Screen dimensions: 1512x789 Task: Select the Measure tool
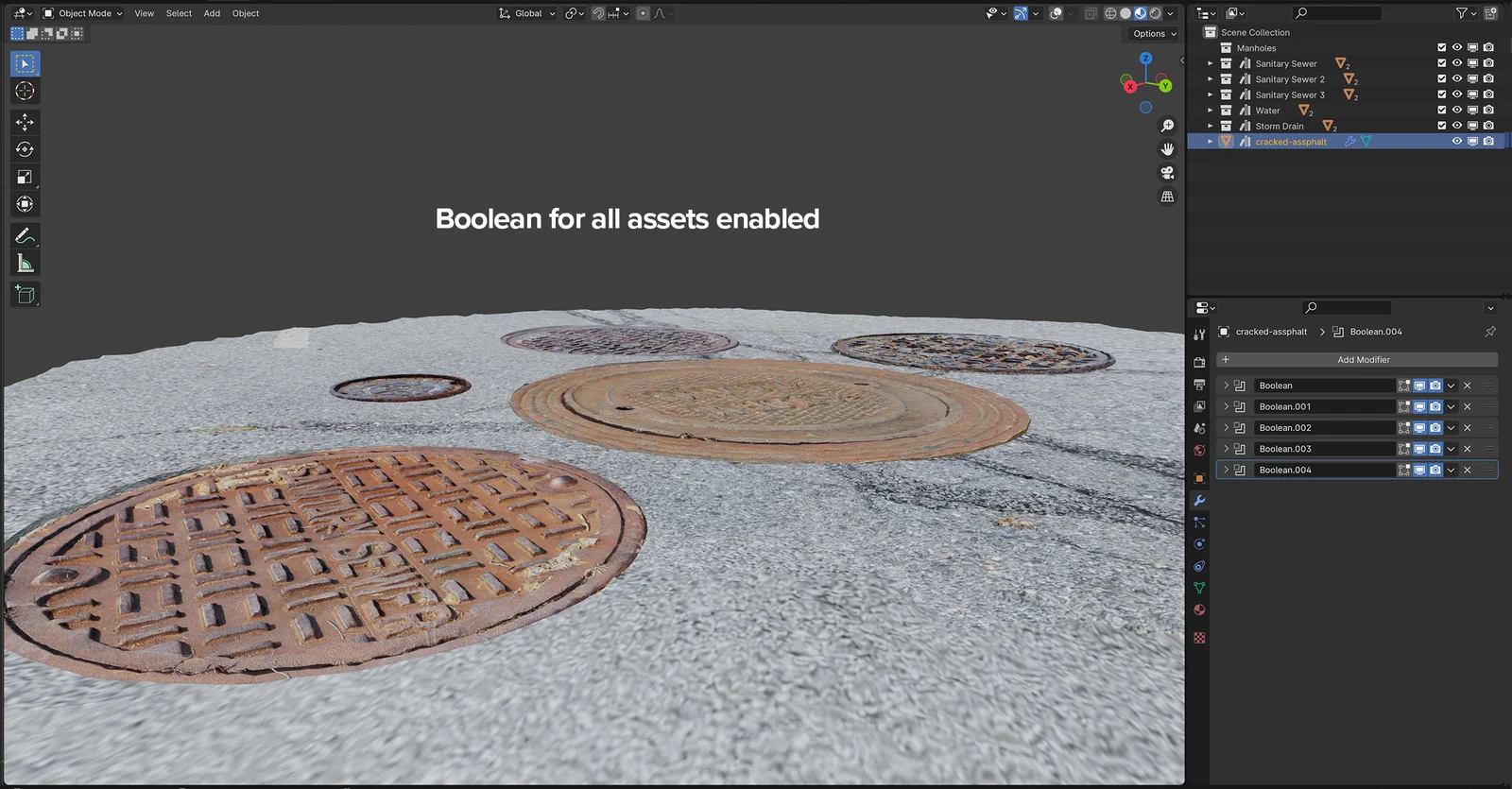25,264
